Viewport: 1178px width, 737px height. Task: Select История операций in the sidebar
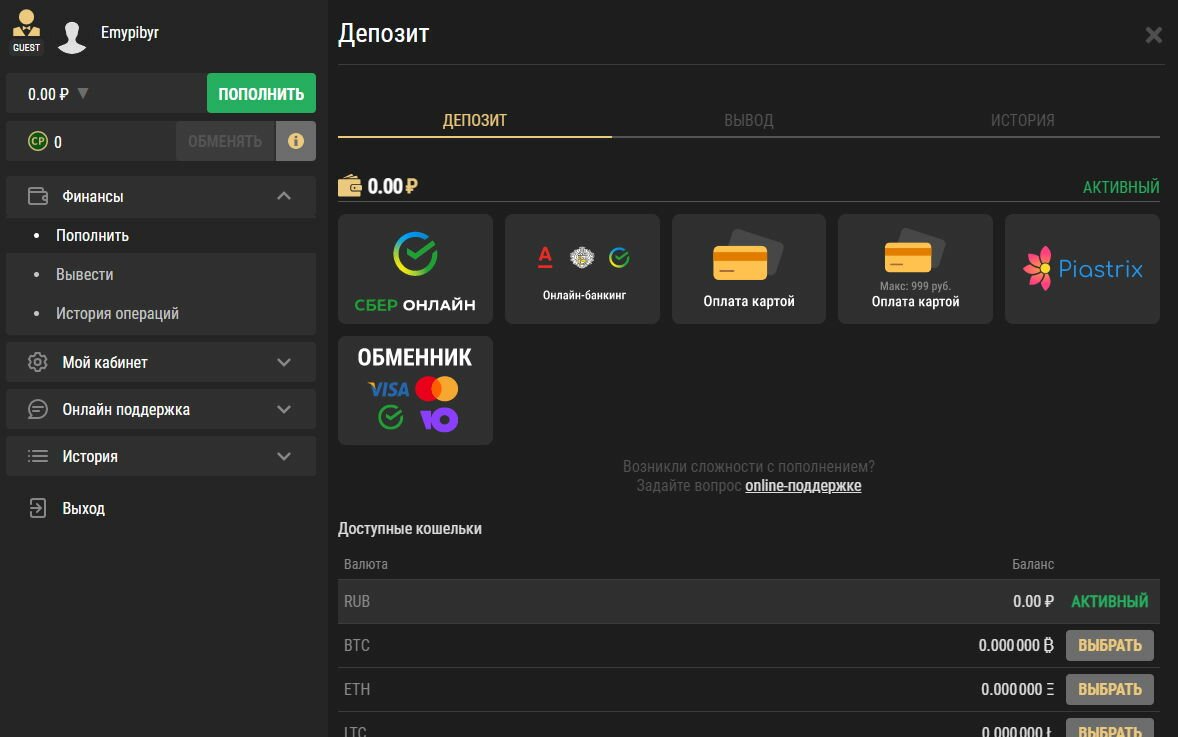point(116,313)
